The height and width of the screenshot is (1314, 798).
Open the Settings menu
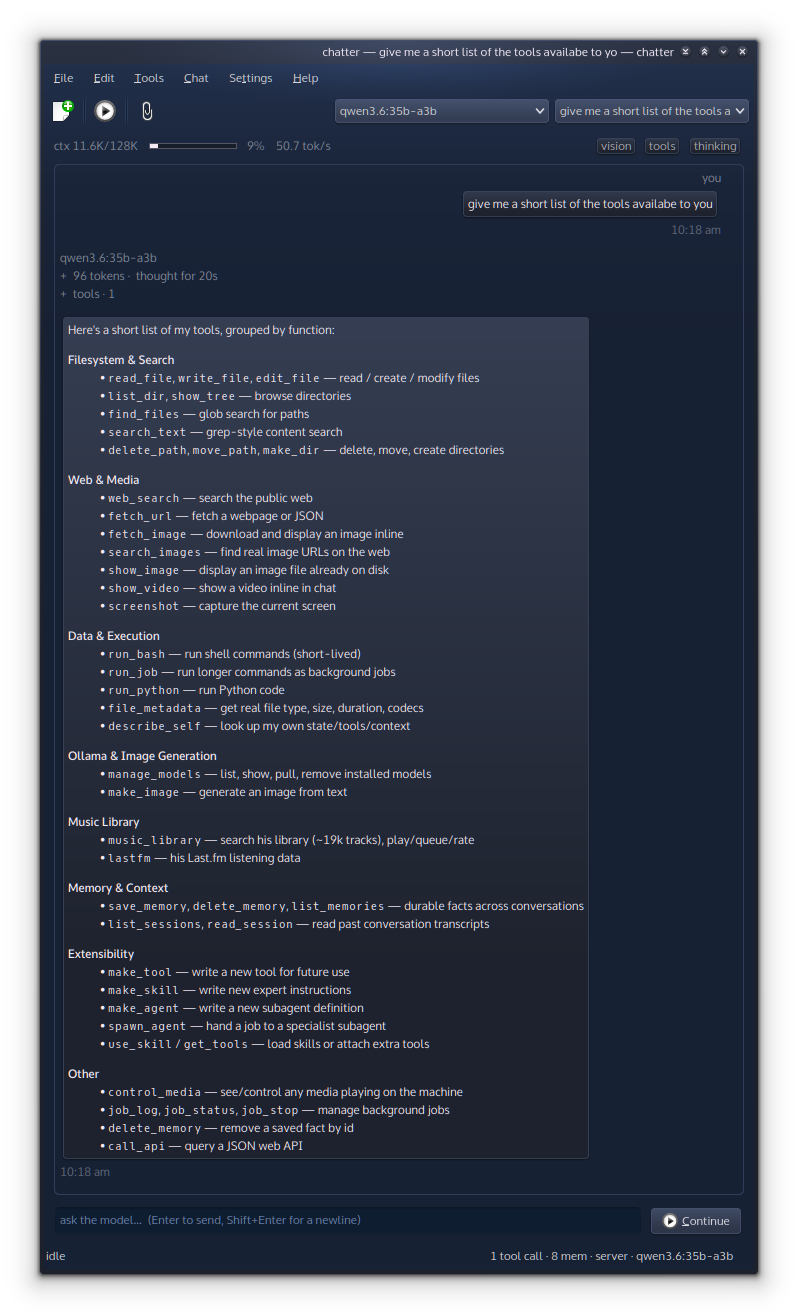(x=250, y=78)
